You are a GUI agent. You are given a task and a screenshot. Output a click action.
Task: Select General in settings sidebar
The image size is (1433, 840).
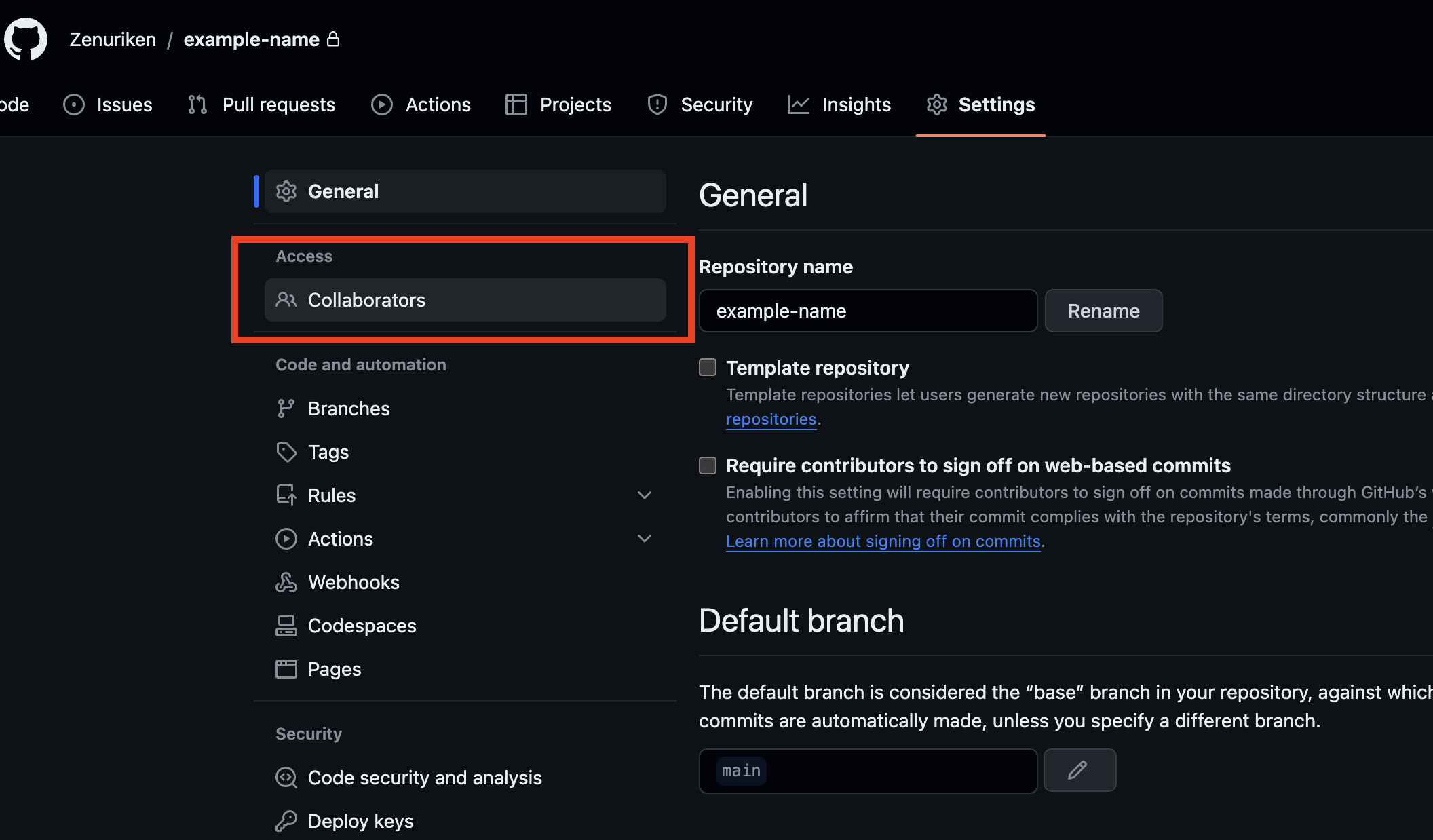tap(465, 191)
